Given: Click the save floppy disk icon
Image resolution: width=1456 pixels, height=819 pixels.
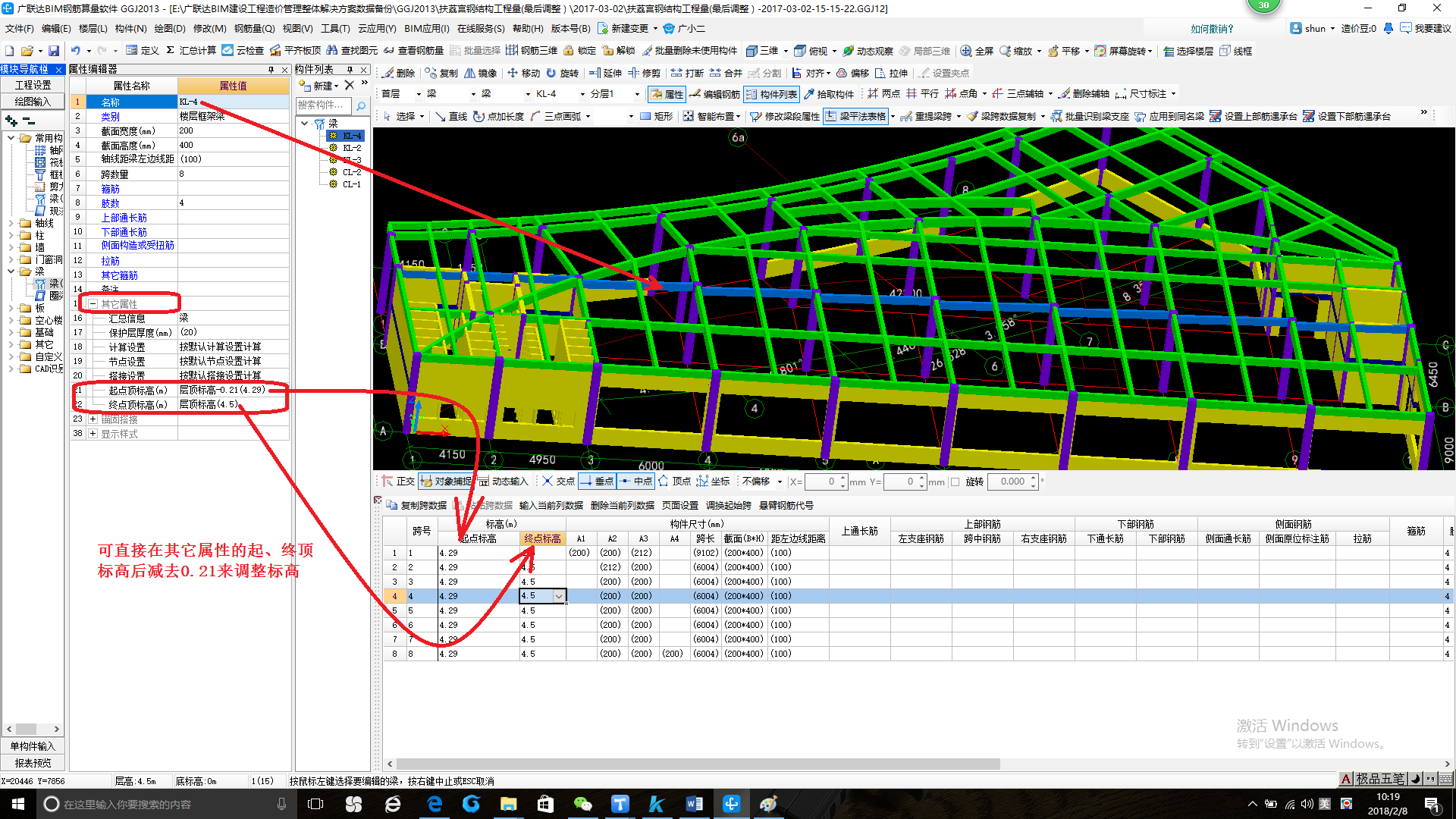Looking at the screenshot, I should pyautogui.click(x=54, y=51).
